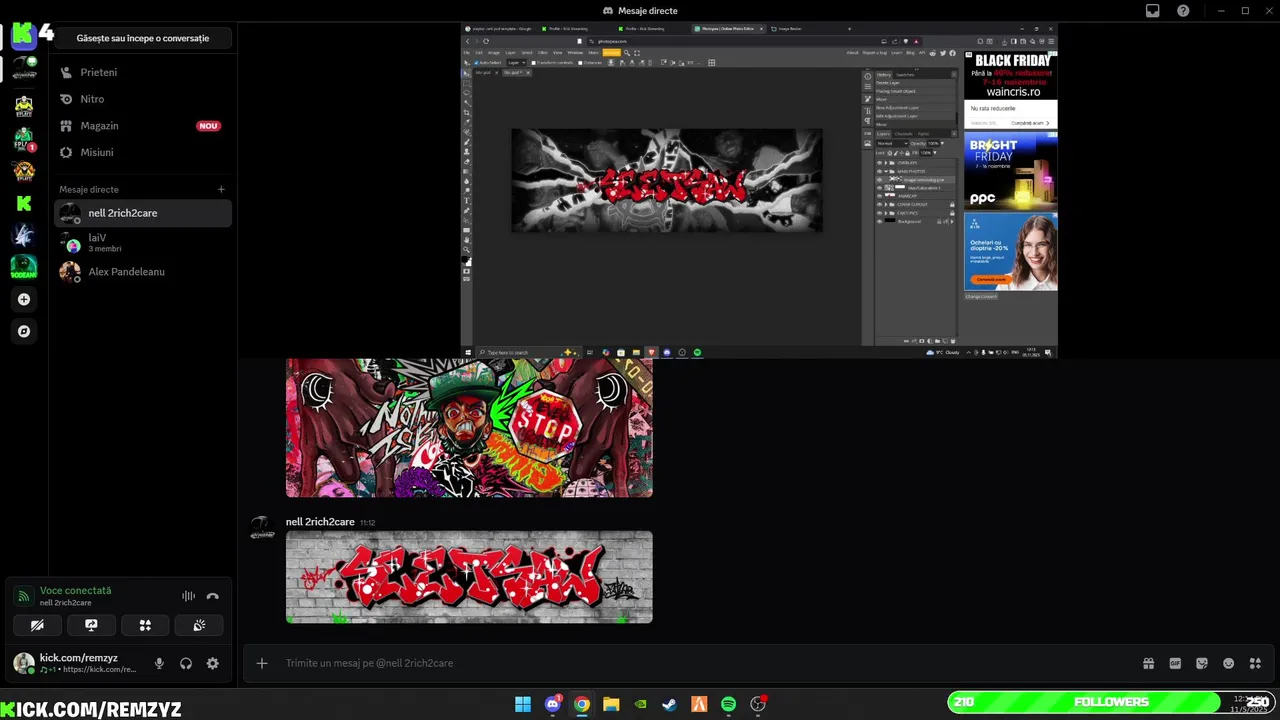Start an activity from voice panel

[145, 625]
